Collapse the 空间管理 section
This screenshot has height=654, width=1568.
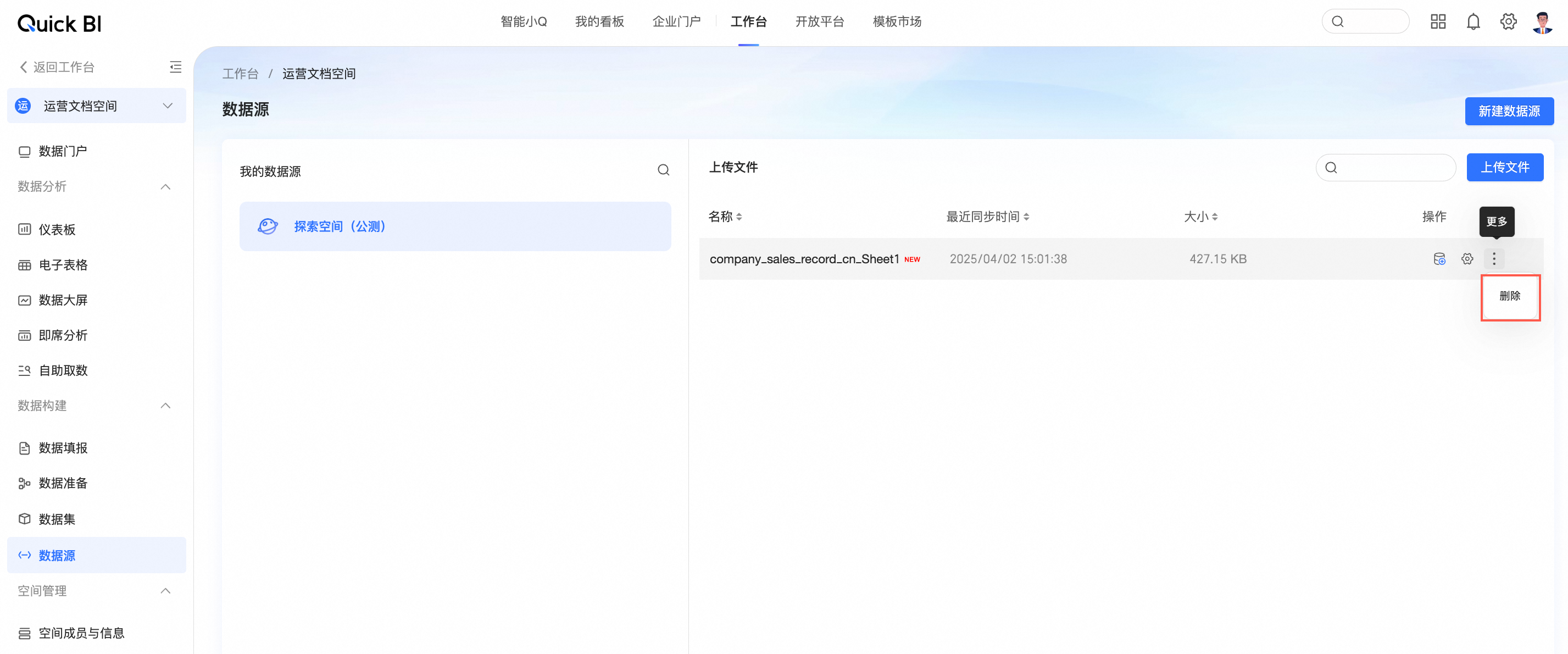pyautogui.click(x=165, y=591)
